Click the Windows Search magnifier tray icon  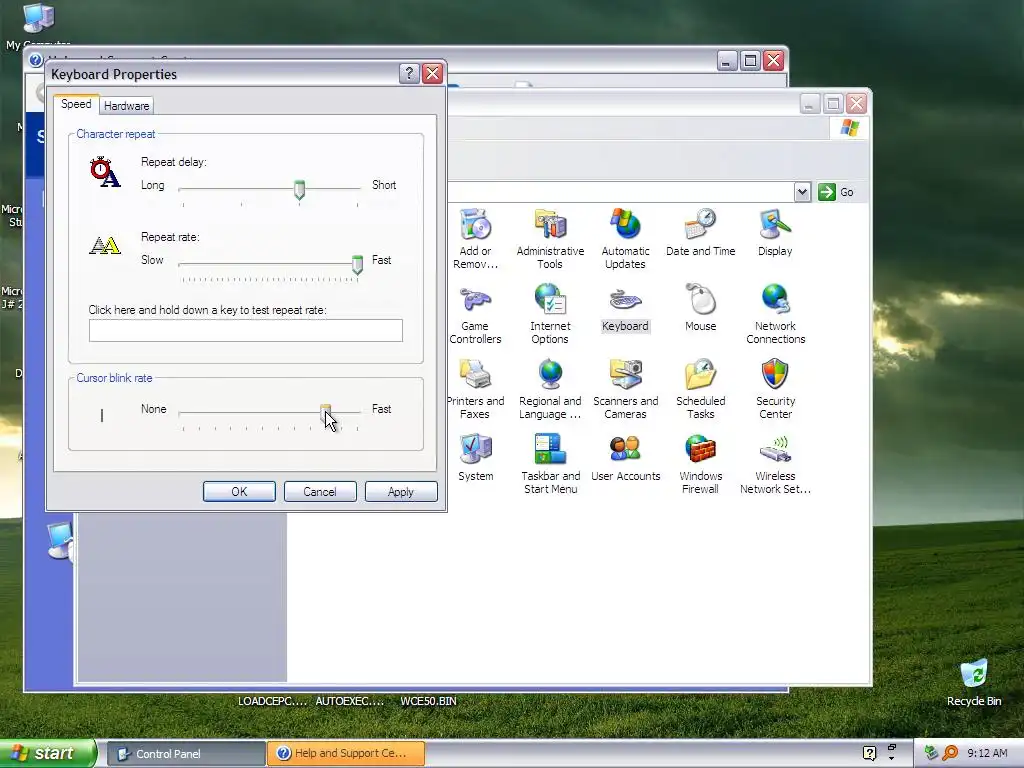click(950, 754)
